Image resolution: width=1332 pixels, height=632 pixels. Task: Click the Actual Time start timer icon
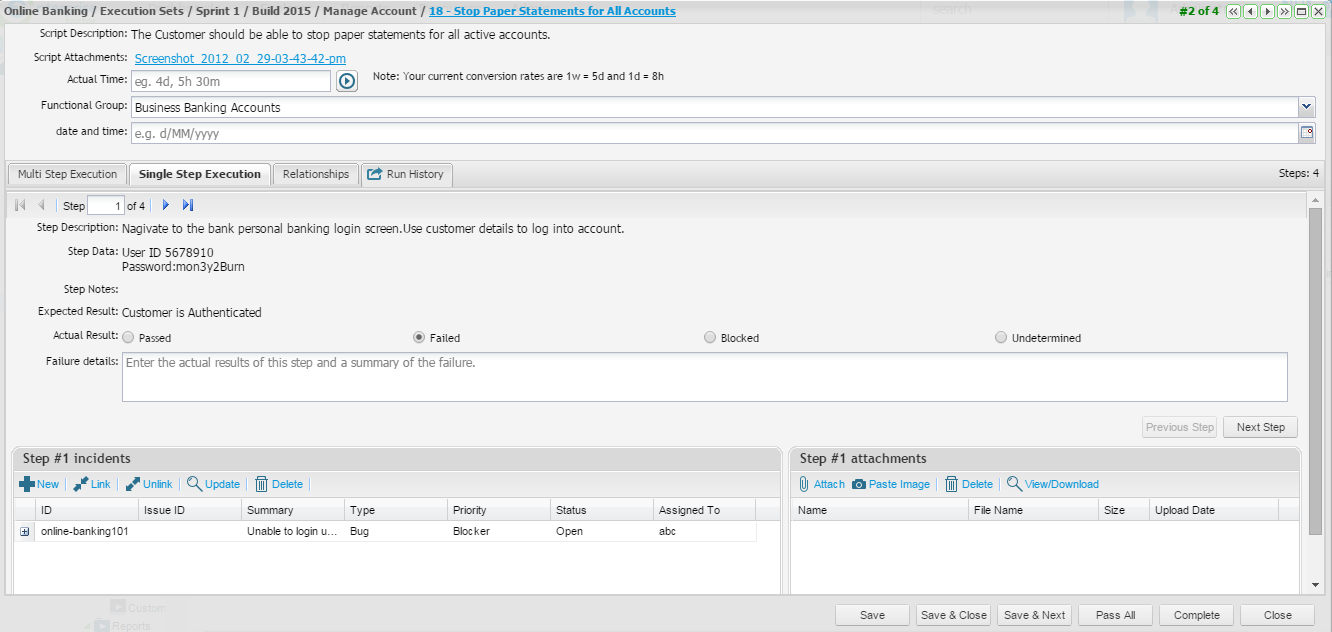tap(347, 81)
